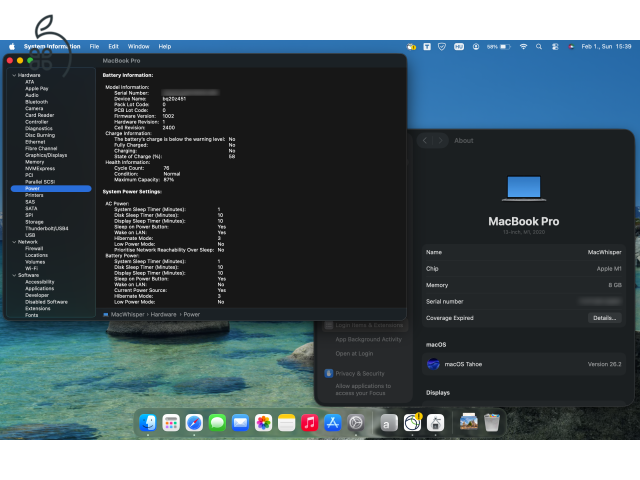Collapse the Software section in sidebar

coord(14,275)
